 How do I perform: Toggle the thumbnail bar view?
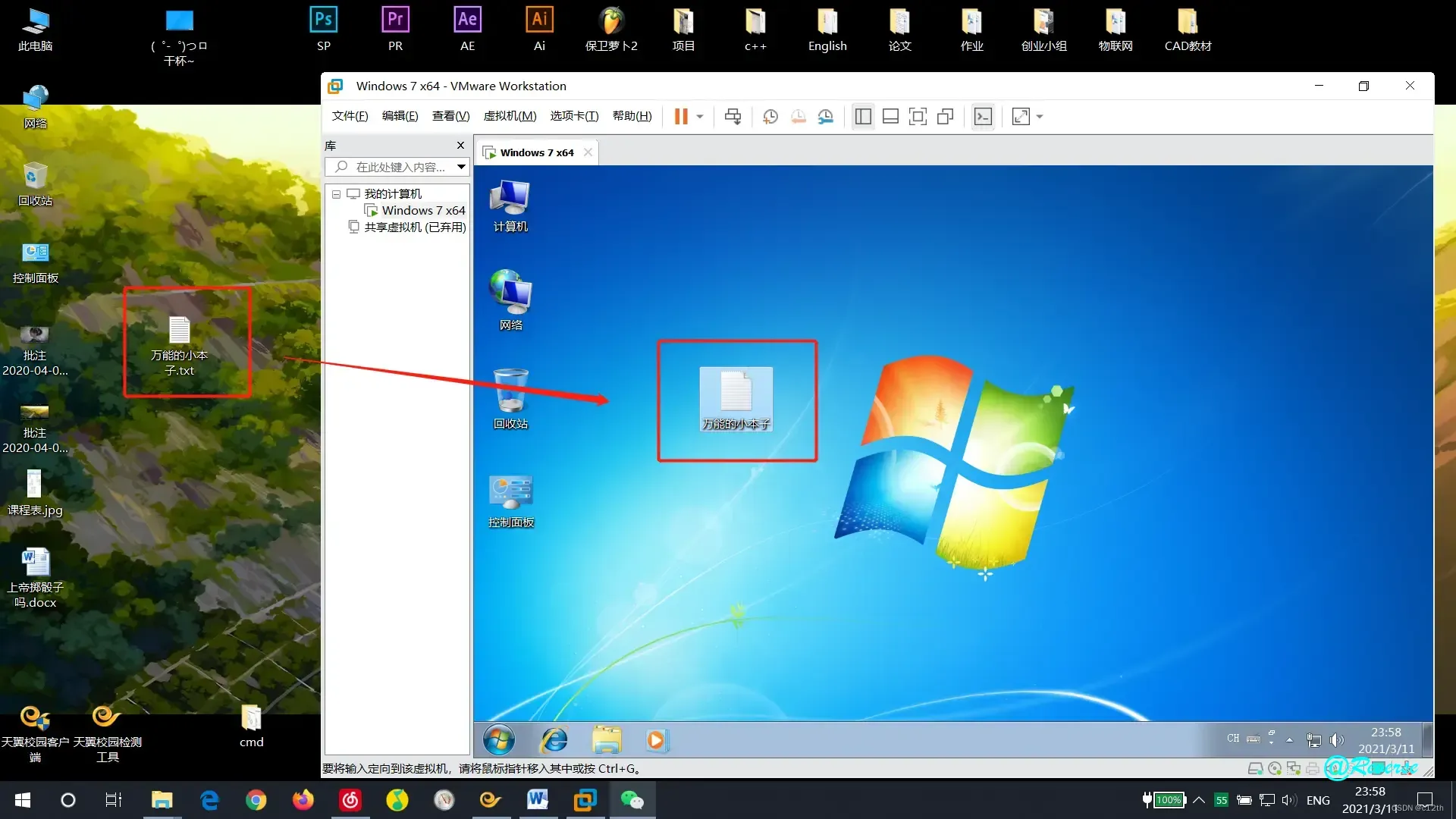point(890,116)
